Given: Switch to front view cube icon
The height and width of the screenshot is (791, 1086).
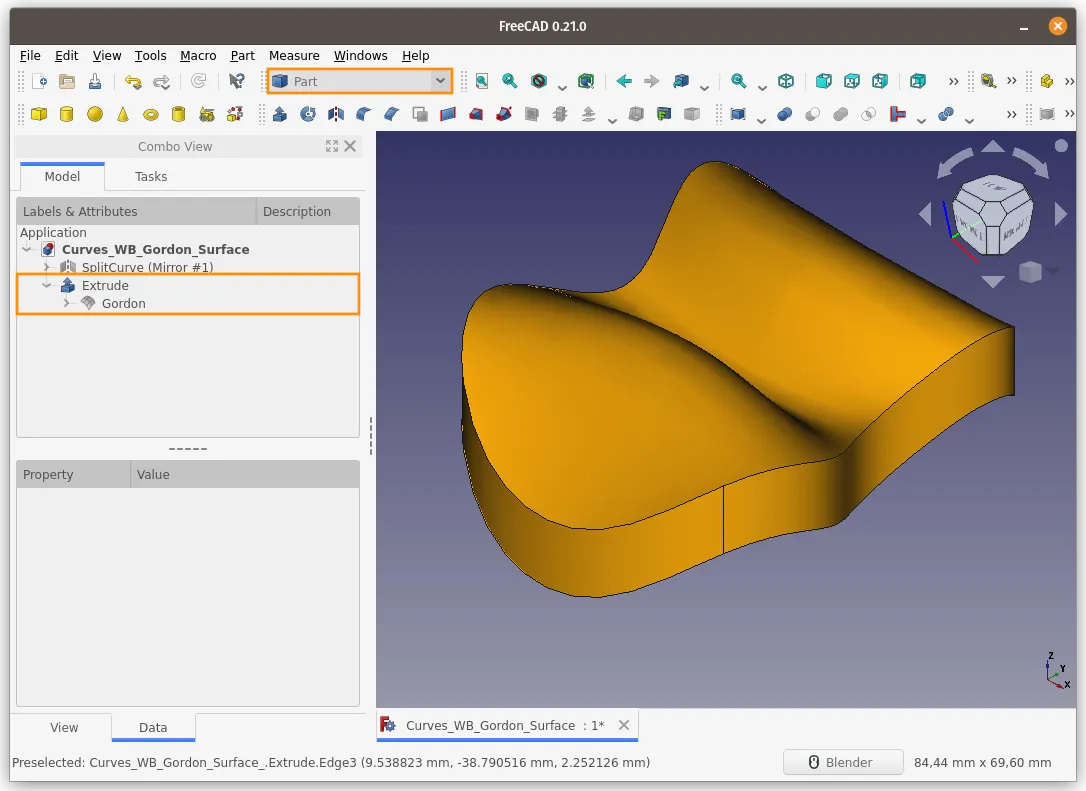Looking at the screenshot, I should (824, 81).
